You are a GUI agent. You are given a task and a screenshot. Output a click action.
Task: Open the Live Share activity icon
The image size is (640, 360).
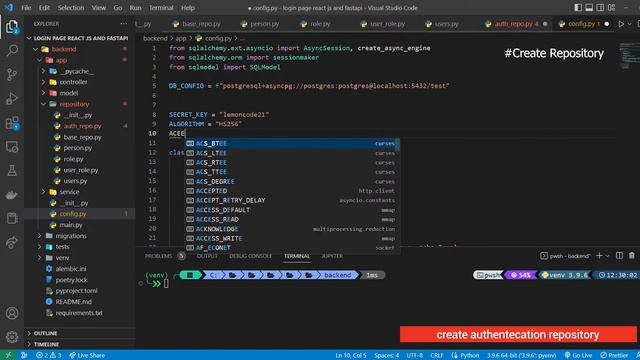pyautogui.click(x=12, y=242)
